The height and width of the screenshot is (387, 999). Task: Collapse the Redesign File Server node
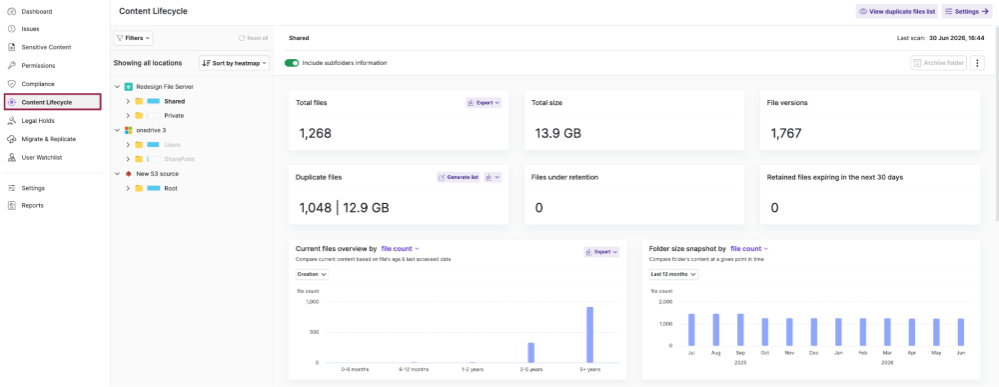pyautogui.click(x=117, y=86)
